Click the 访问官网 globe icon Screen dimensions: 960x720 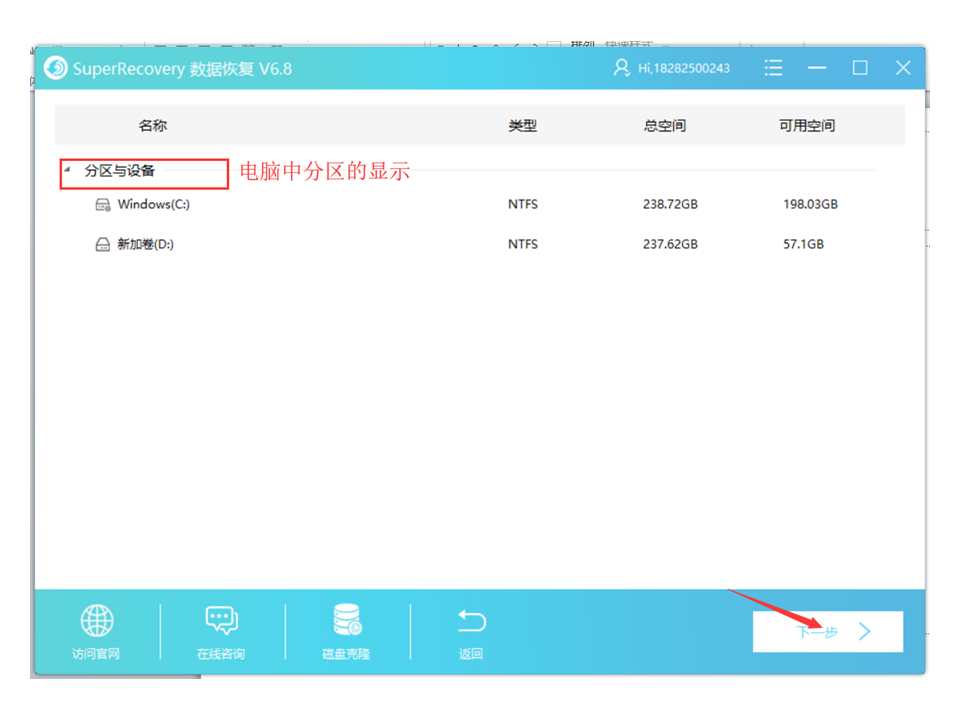[x=96, y=621]
